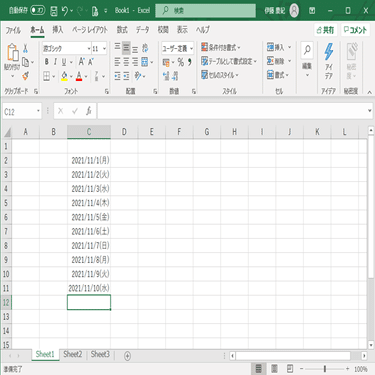Align text to top icon
Image resolution: width=375 pixels, height=375 pixels.
tap(117, 47)
